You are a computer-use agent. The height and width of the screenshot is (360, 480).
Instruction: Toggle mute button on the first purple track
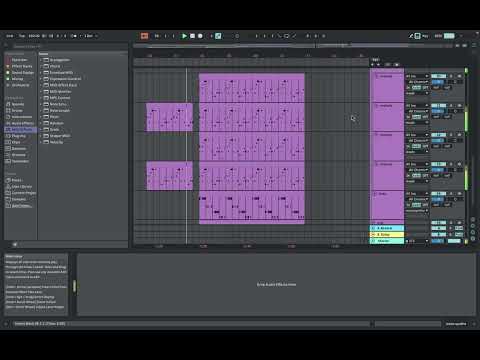click(459, 76)
